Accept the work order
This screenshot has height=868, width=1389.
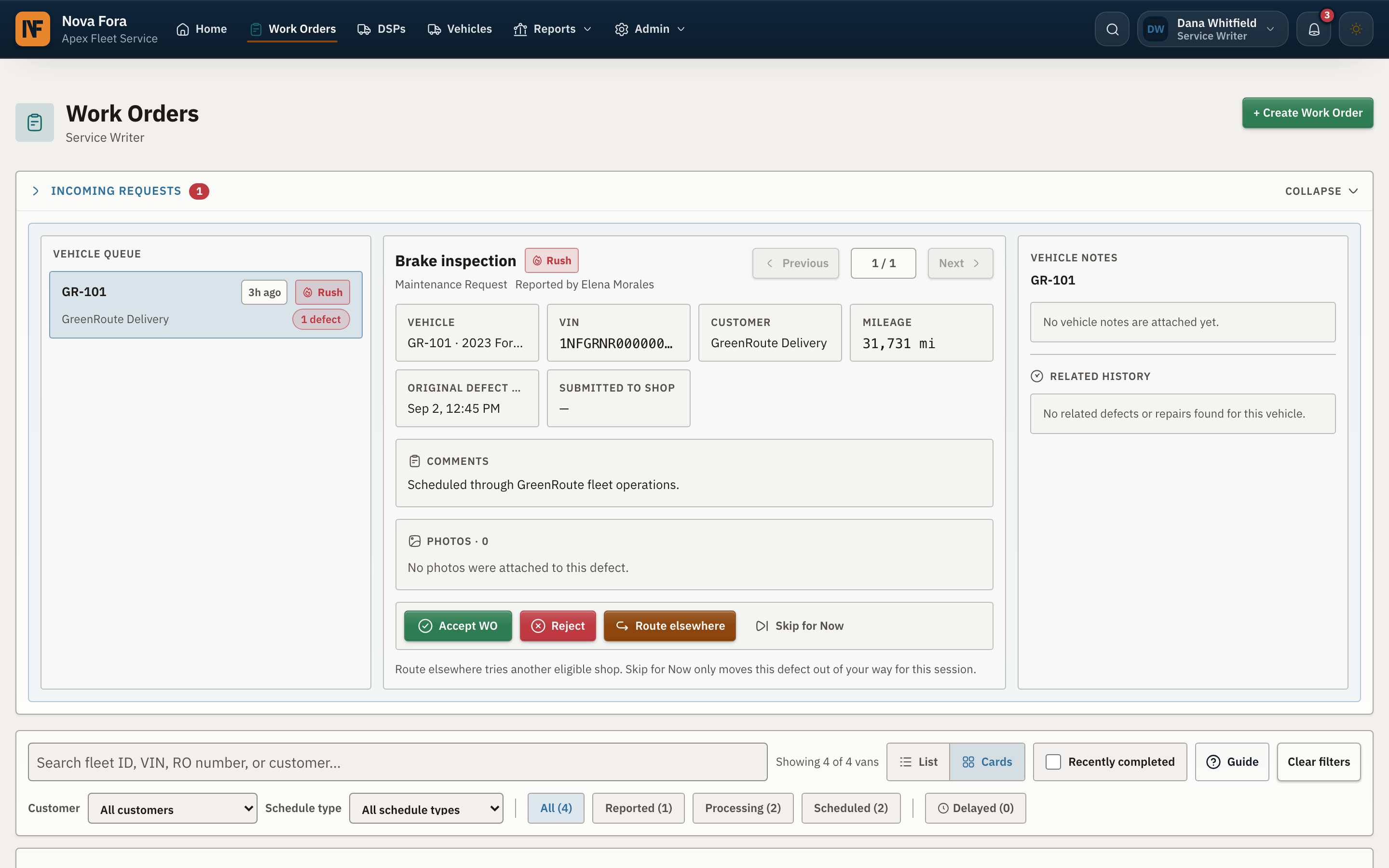[457, 626]
